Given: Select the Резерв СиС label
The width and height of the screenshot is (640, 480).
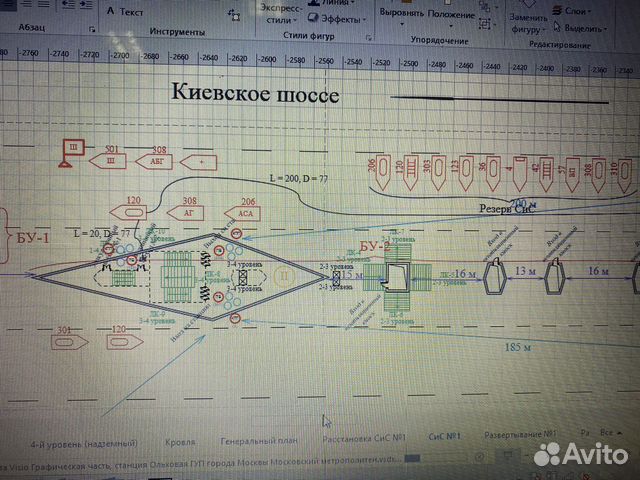Looking at the screenshot, I should tap(507, 209).
